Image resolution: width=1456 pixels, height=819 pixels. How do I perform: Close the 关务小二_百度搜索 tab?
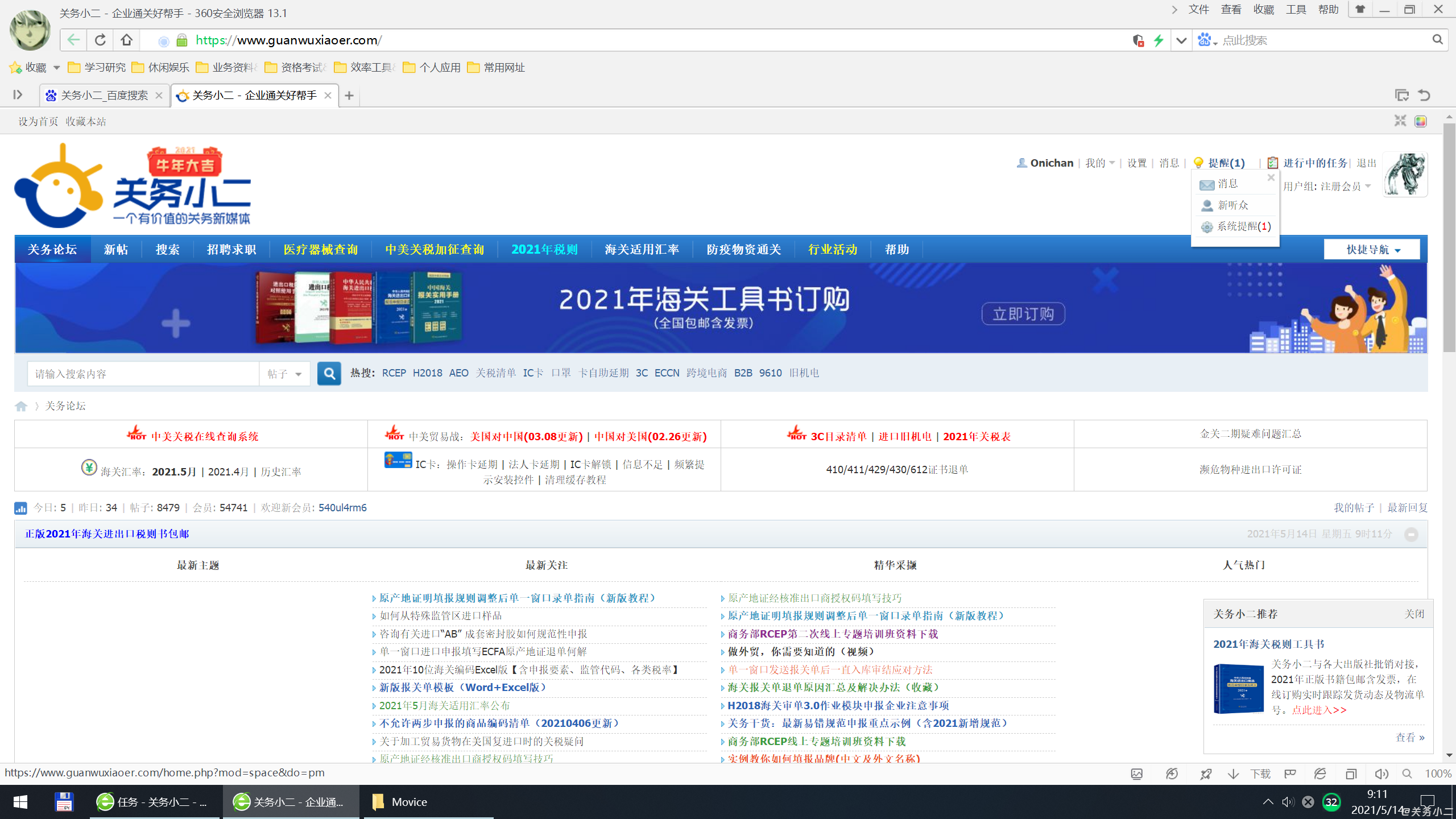[x=159, y=96]
